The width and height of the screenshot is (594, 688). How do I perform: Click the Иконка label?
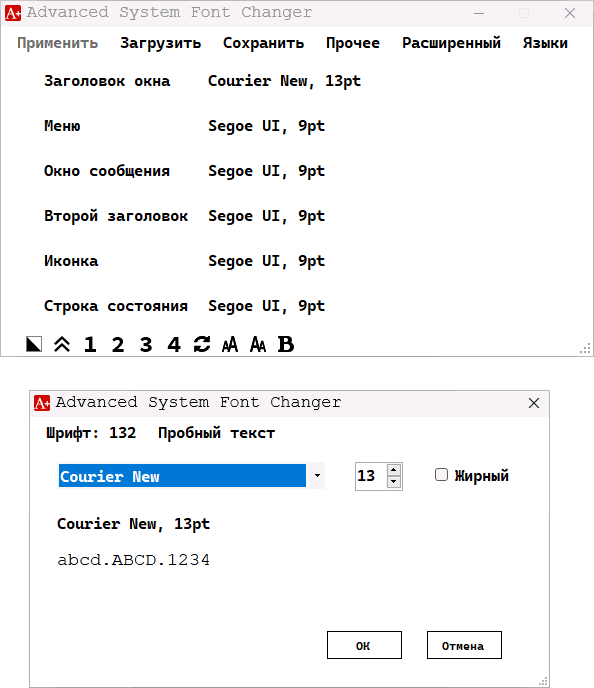pos(71,261)
